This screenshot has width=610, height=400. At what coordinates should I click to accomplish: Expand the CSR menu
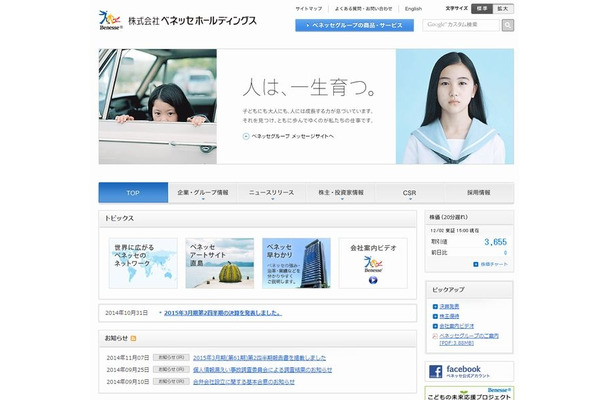[x=410, y=193]
